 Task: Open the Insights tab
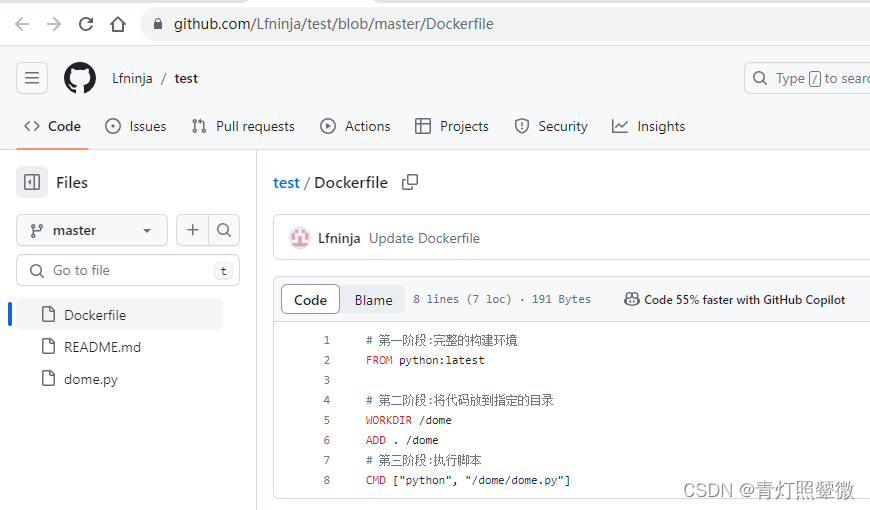tap(649, 127)
